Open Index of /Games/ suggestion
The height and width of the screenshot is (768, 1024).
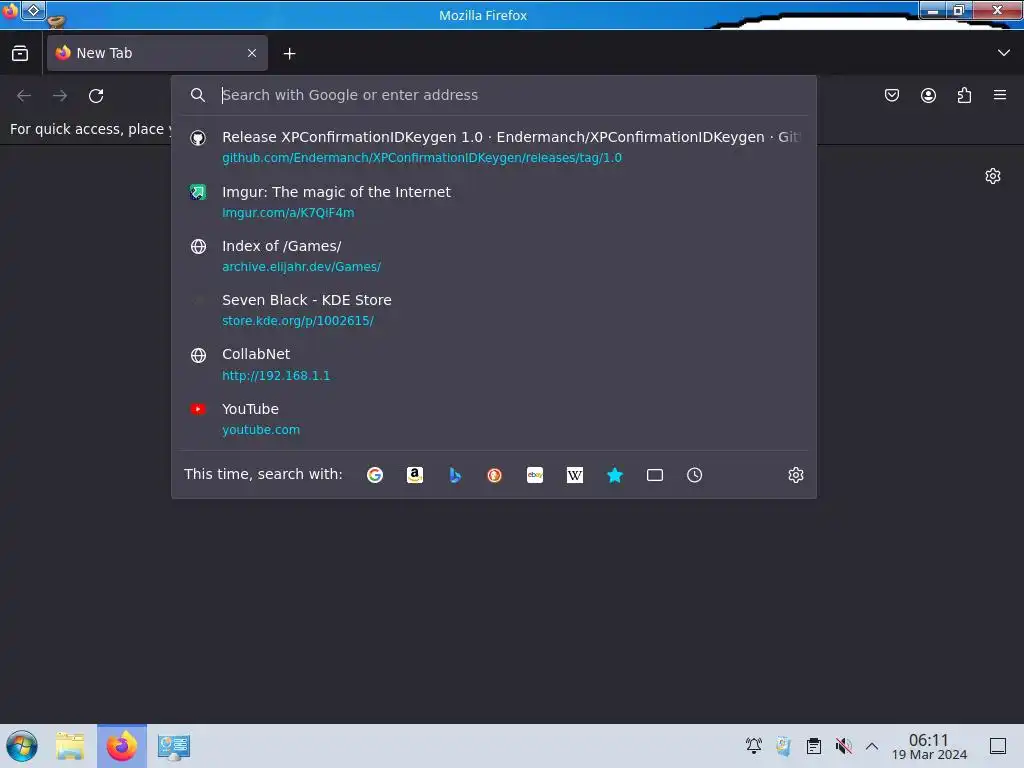click(x=494, y=255)
